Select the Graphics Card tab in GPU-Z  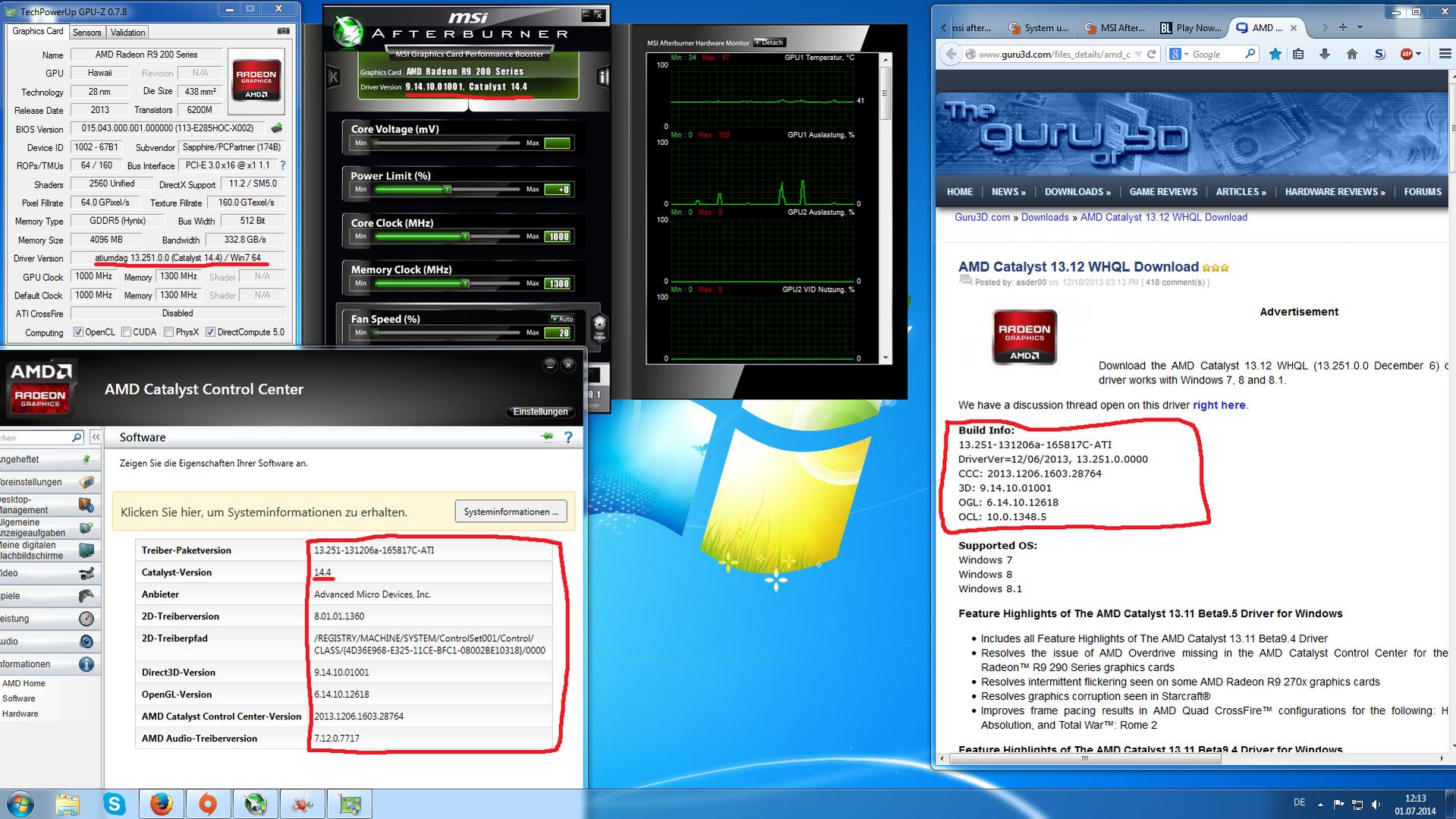(38, 31)
